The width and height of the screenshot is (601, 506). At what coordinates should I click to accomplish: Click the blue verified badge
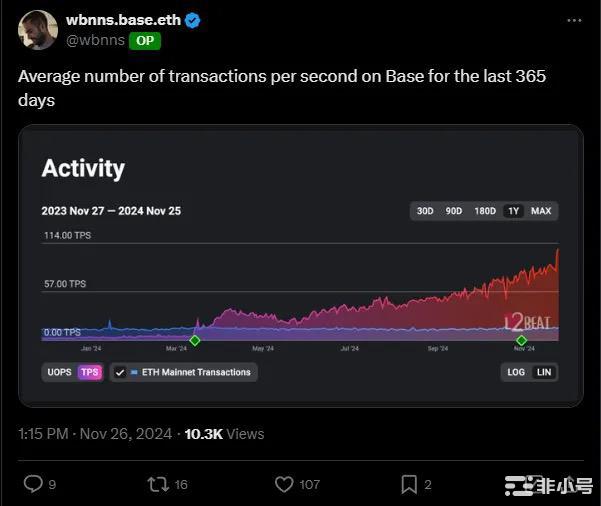(192, 20)
